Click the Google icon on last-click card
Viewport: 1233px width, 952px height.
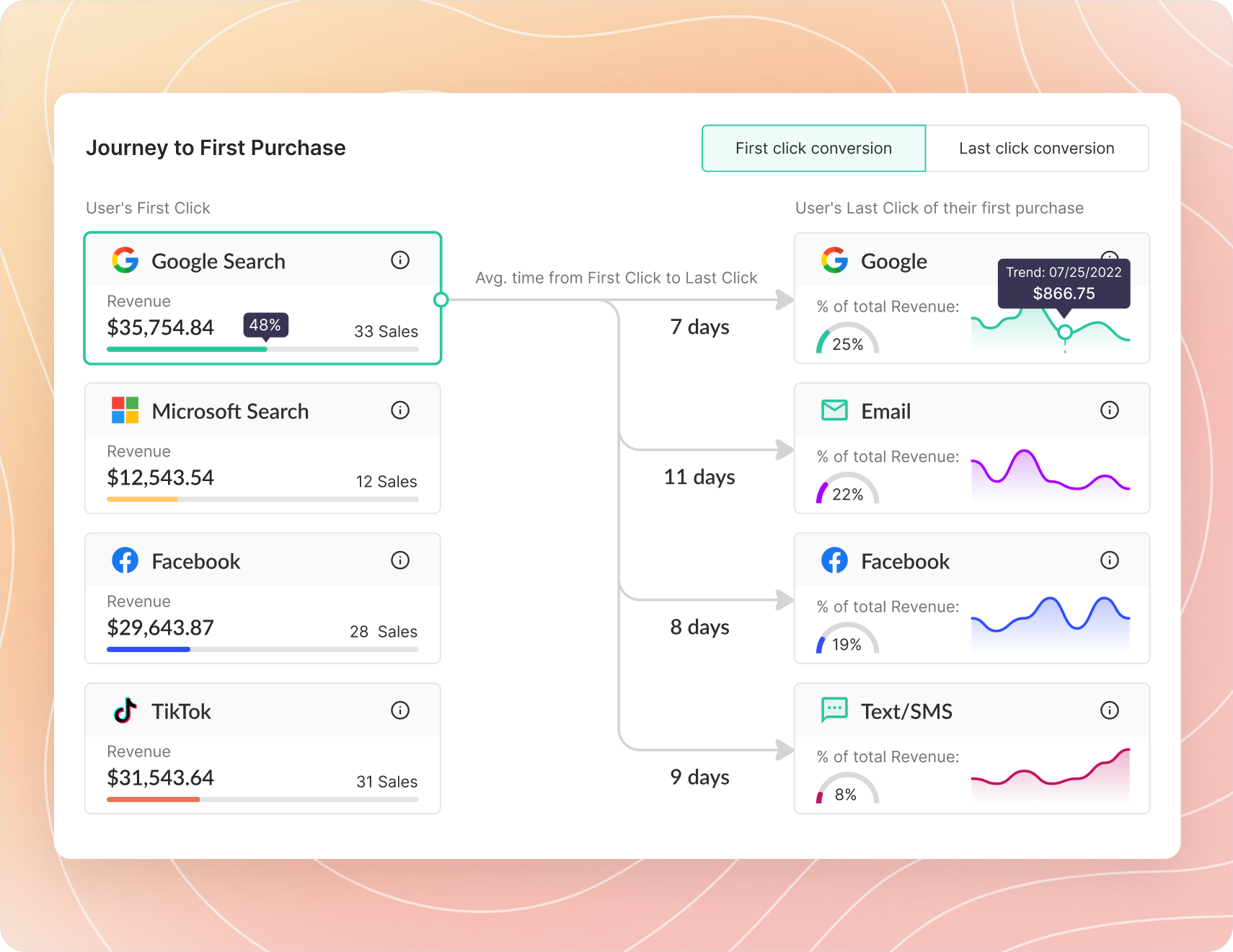coord(834,260)
